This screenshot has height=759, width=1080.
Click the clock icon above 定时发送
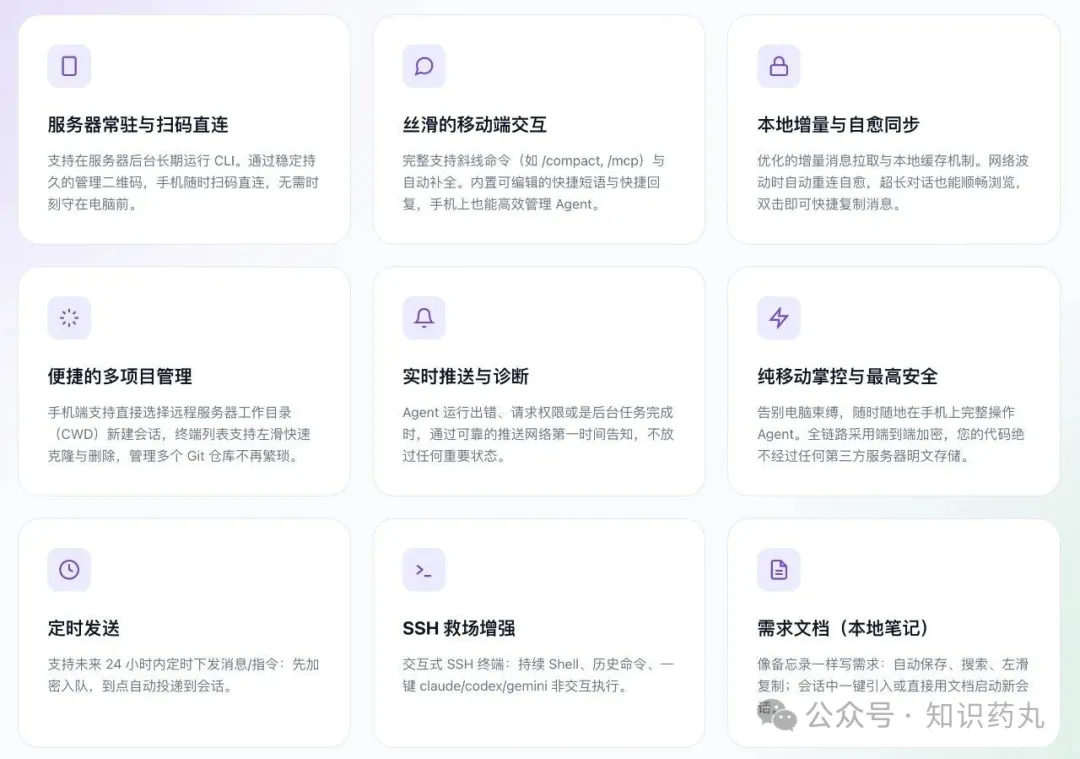[69, 569]
